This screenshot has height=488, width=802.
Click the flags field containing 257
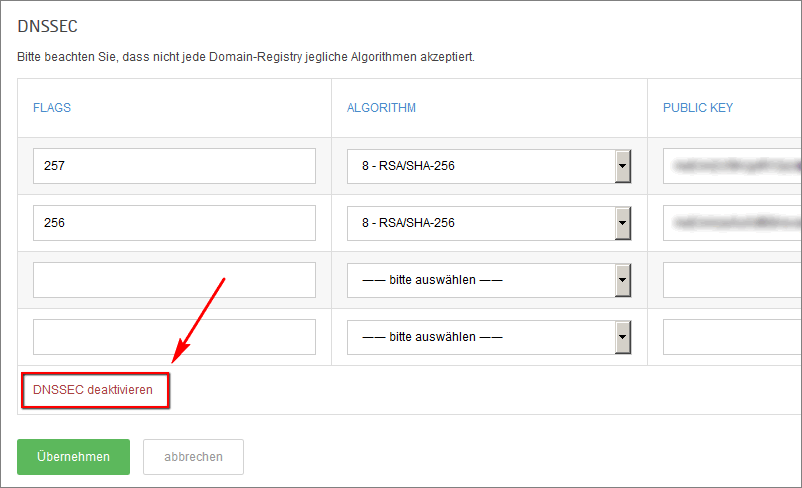point(174,166)
